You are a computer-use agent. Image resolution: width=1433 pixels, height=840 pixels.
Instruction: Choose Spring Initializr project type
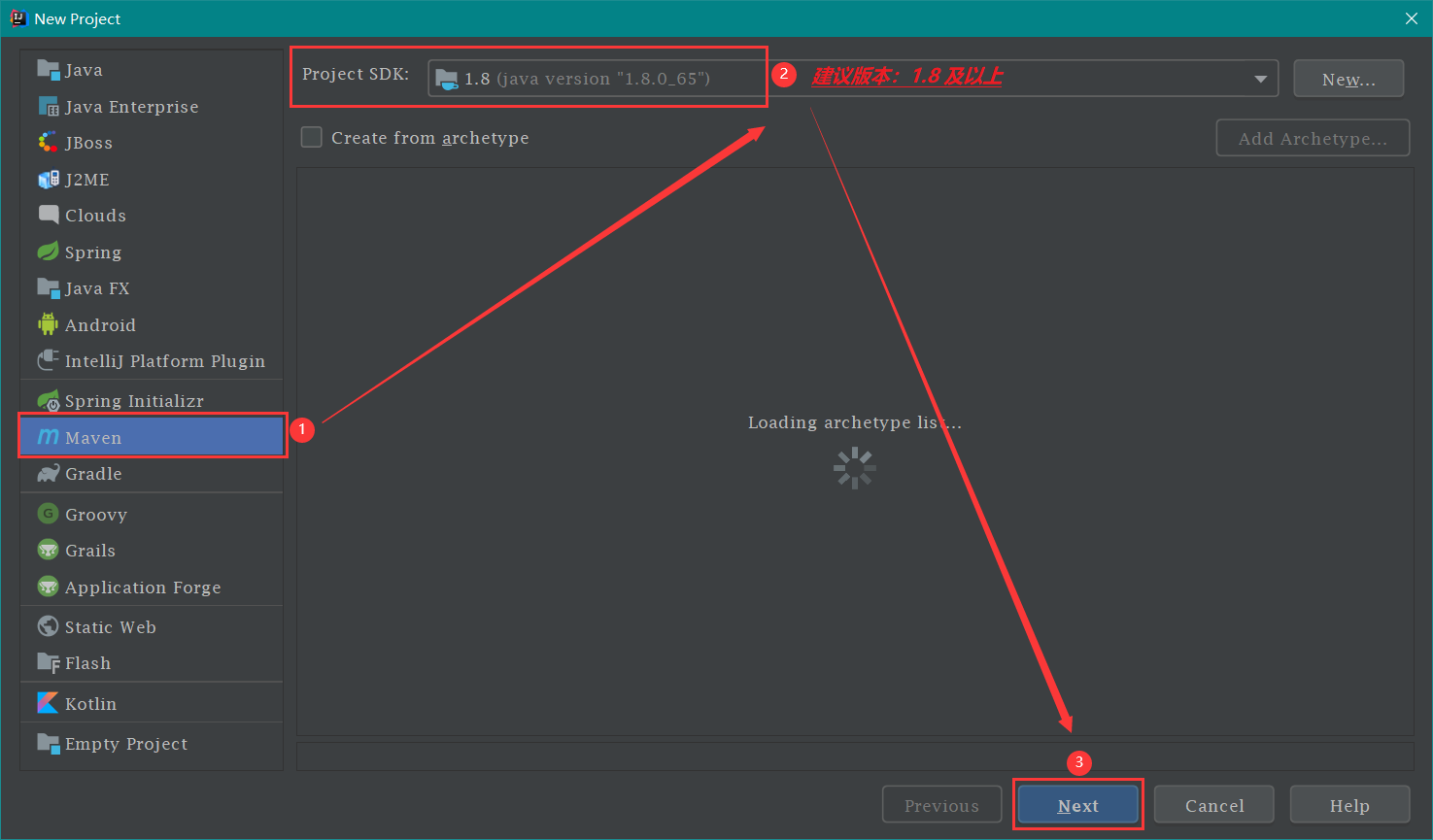pos(134,401)
